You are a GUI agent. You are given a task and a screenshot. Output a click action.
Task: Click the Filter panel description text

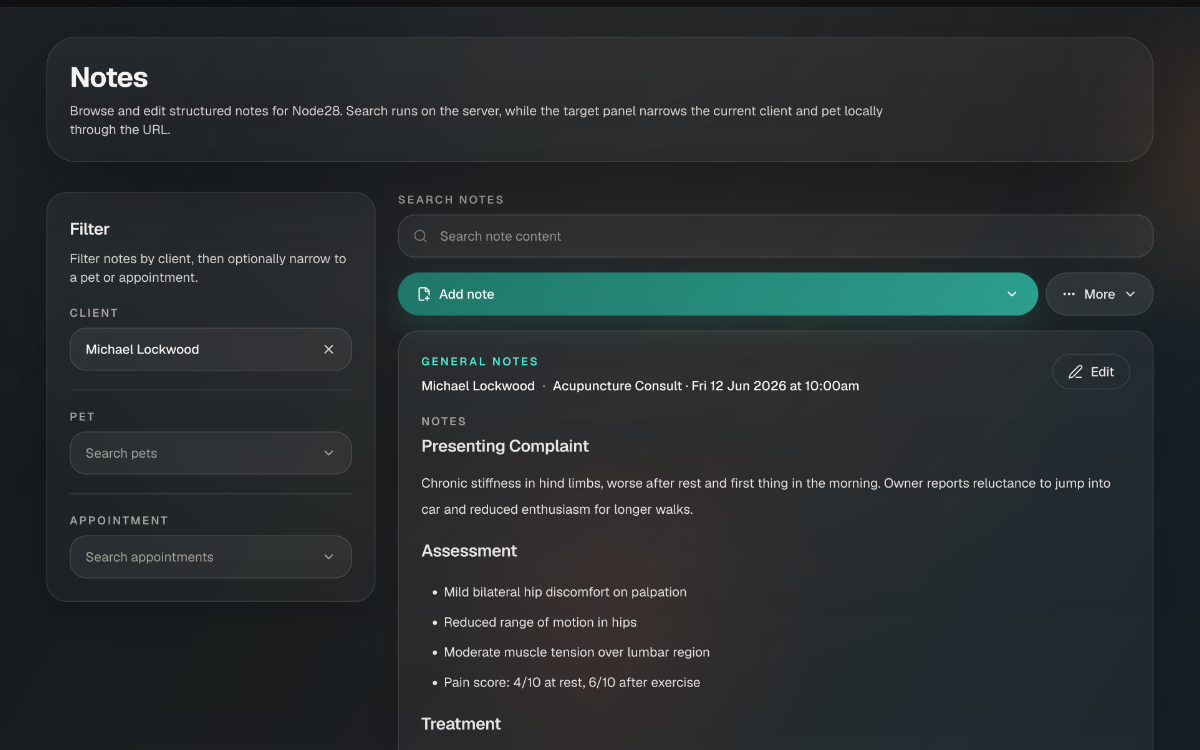pyautogui.click(x=208, y=268)
